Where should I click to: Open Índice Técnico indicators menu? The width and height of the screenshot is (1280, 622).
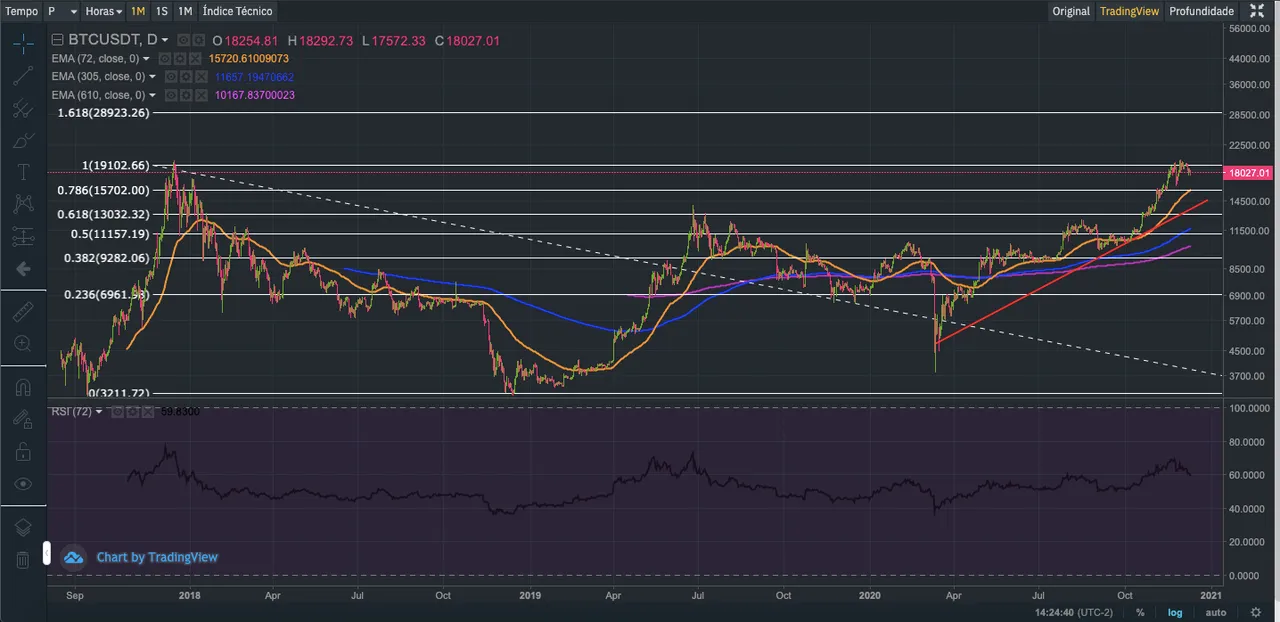pyautogui.click(x=237, y=11)
